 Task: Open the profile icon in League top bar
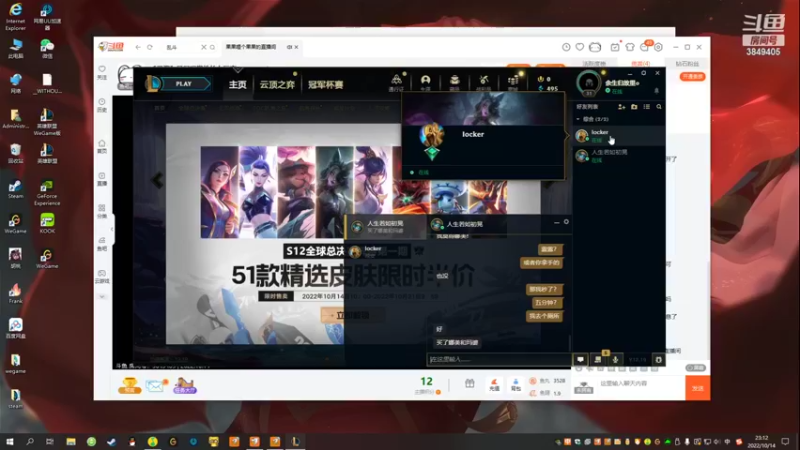pos(425,82)
